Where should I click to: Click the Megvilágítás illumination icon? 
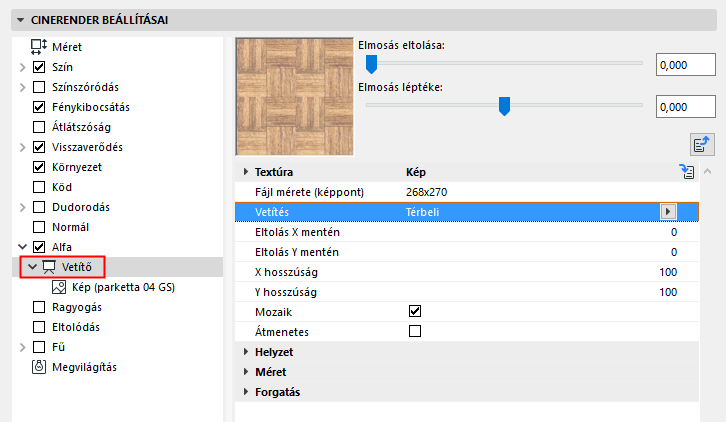click(x=39, y=367)
